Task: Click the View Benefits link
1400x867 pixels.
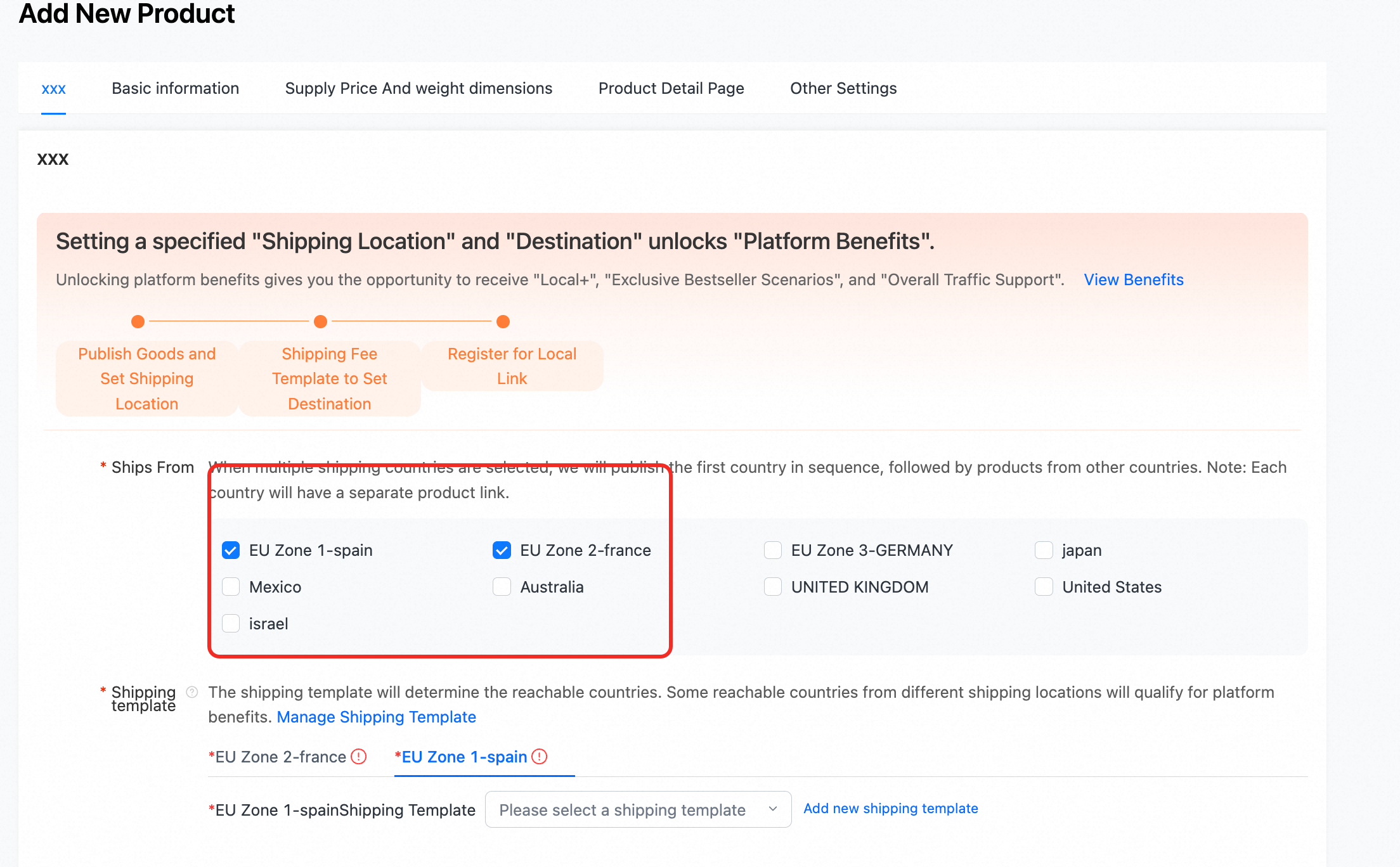Action: (x=1133, y=279)
